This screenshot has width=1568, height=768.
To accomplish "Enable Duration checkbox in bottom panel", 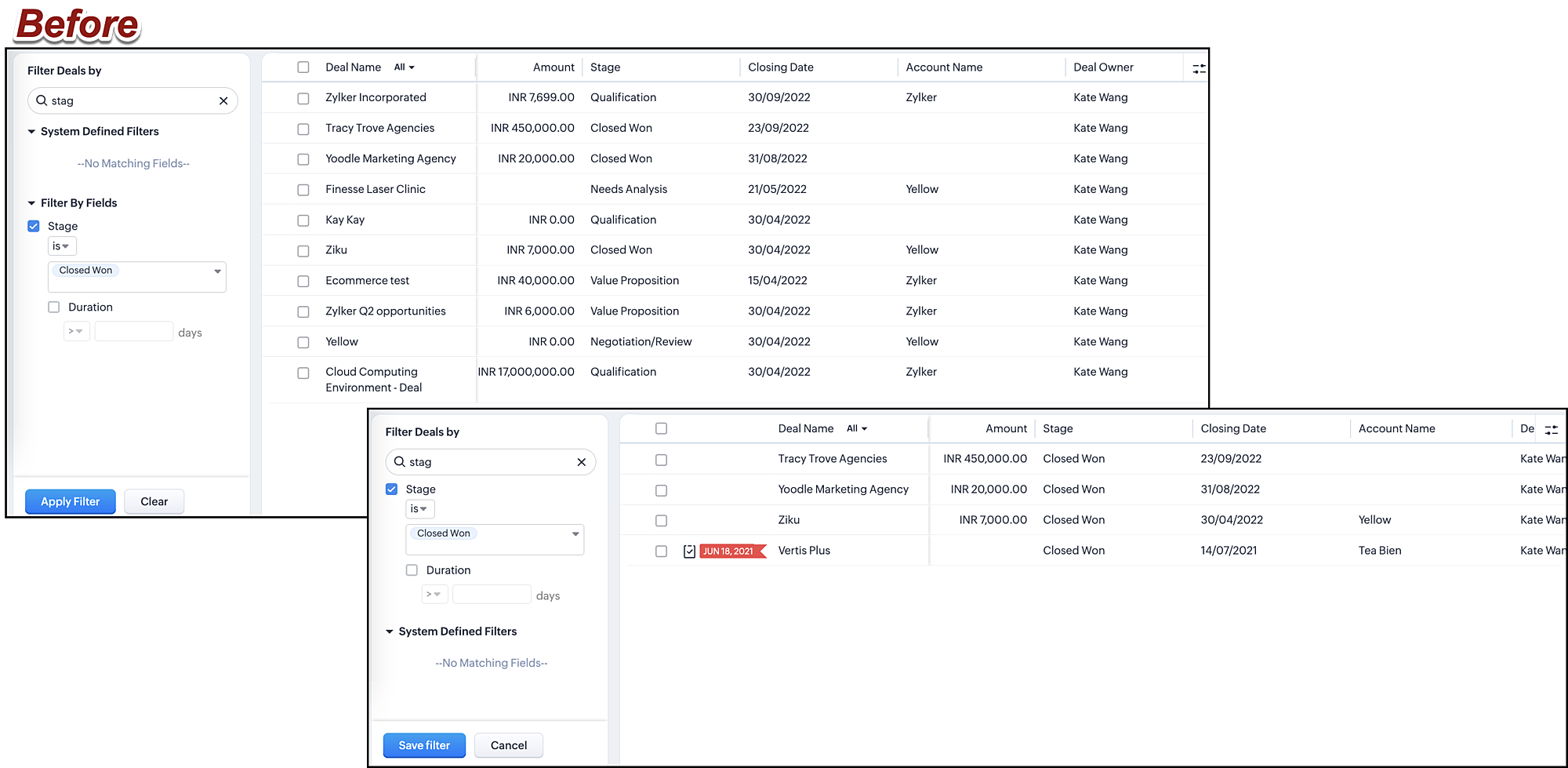I will [x=412, y=570].
